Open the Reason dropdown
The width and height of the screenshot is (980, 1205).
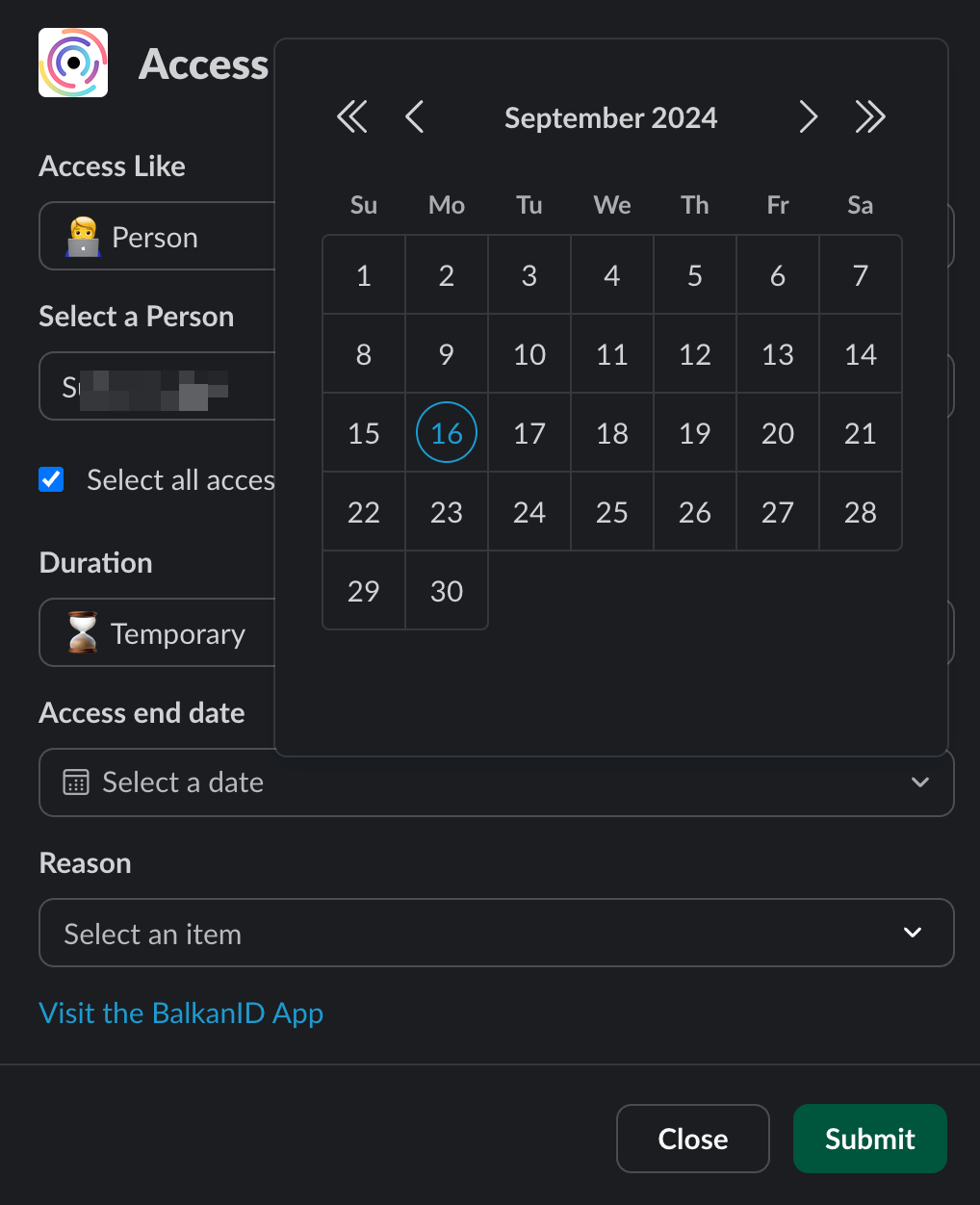click(x=496, y=933)
